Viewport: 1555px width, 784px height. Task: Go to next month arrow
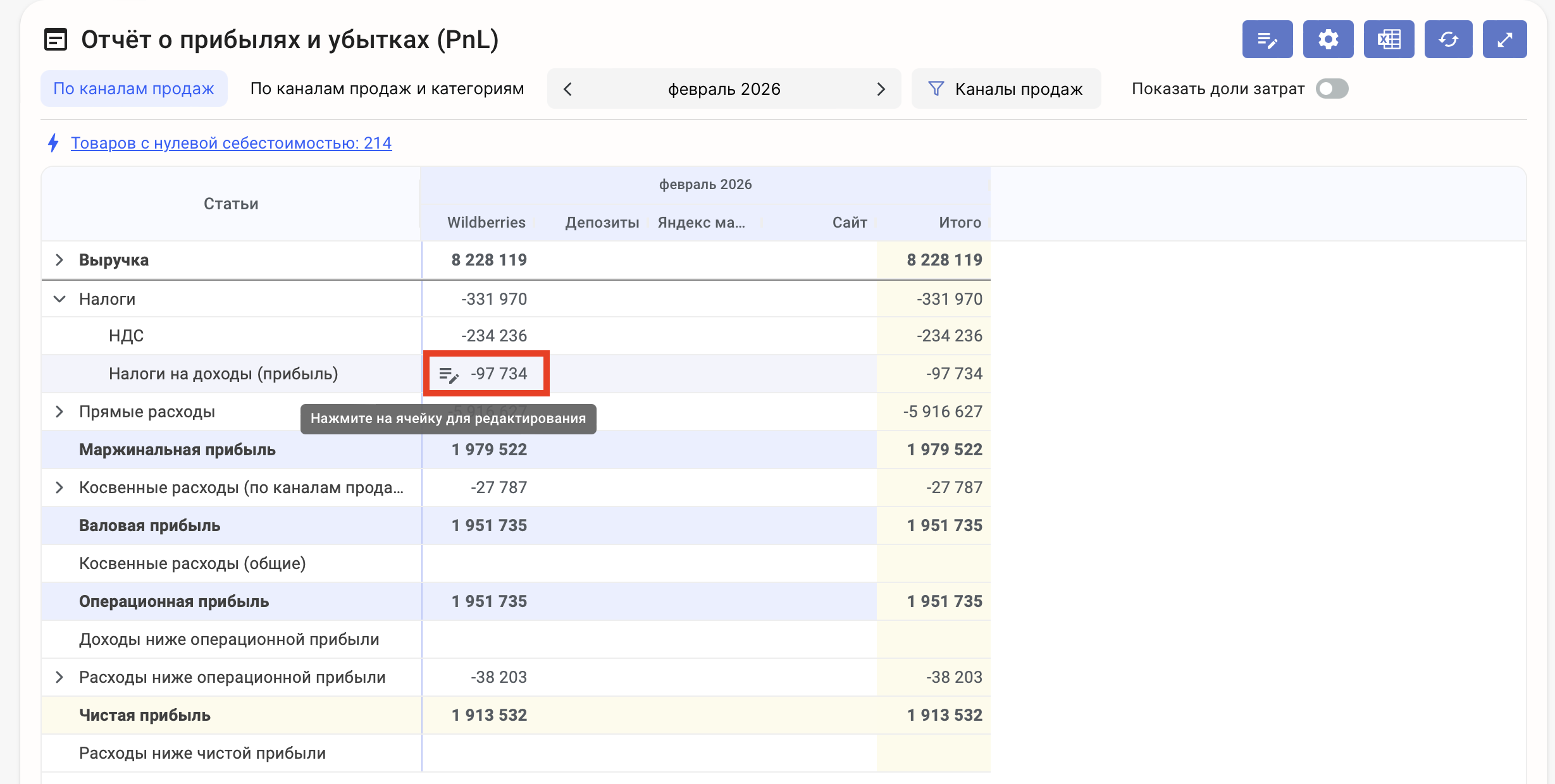tap(881, 89)
